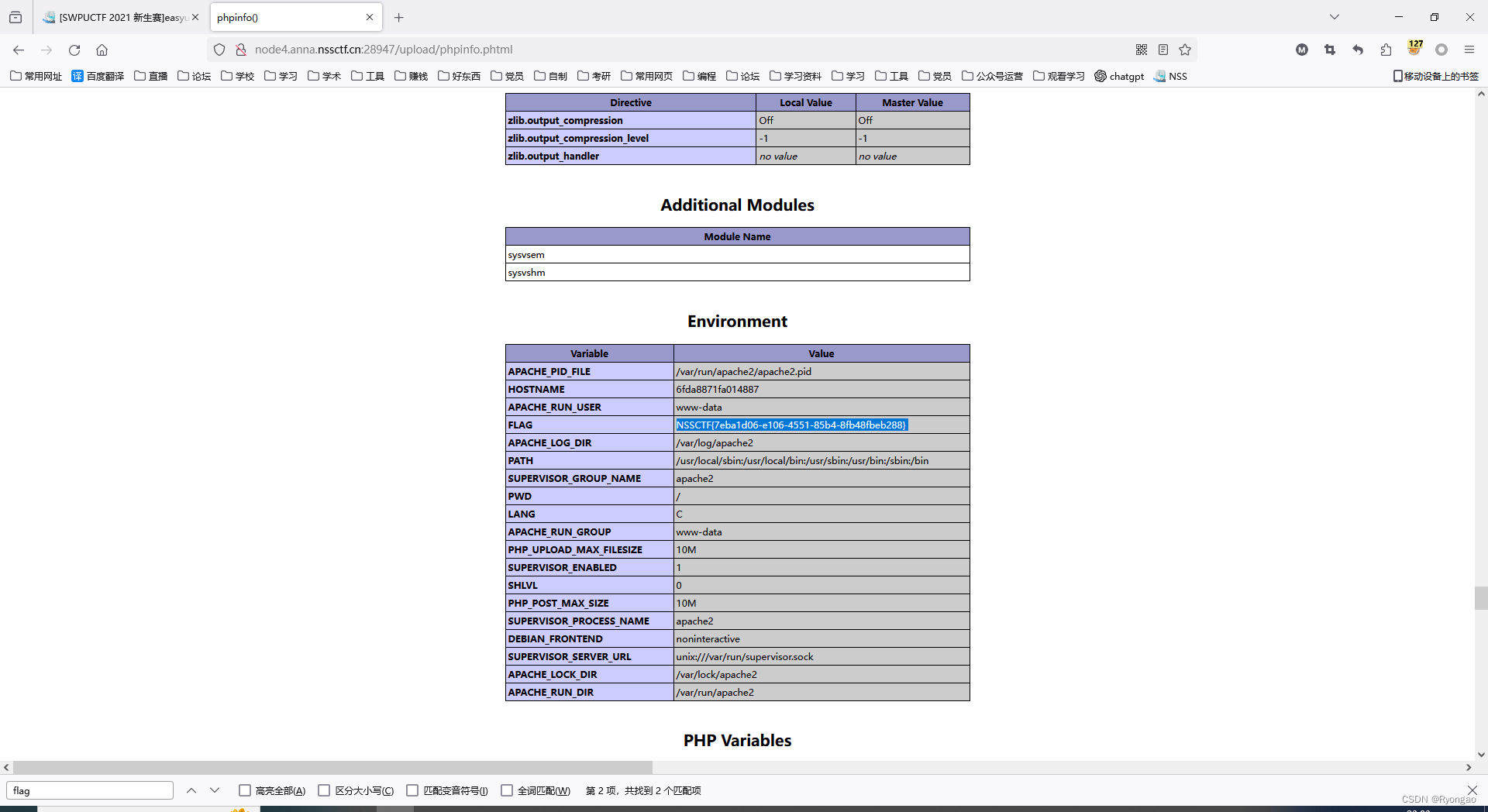Screen dimensions: 1488x812
Task: Open 考研 bookmark folder
Action: pyautogui.click(x=594, y=76)
